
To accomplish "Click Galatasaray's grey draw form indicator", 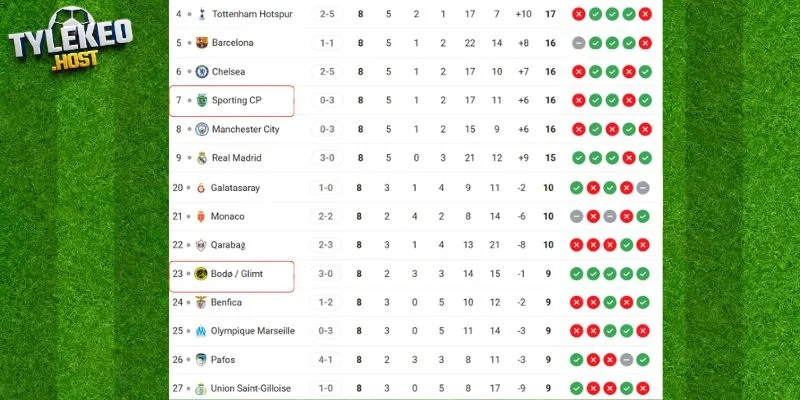I will (644, 187).
